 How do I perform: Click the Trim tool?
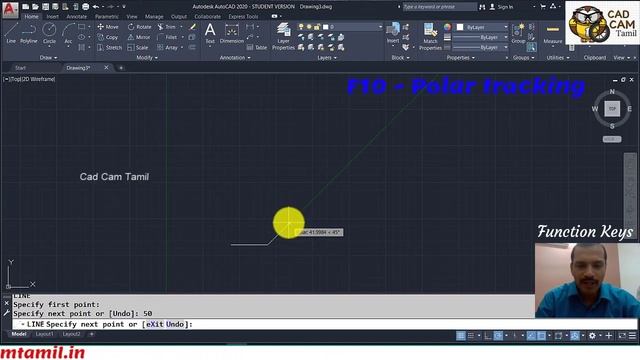(167, 27)
